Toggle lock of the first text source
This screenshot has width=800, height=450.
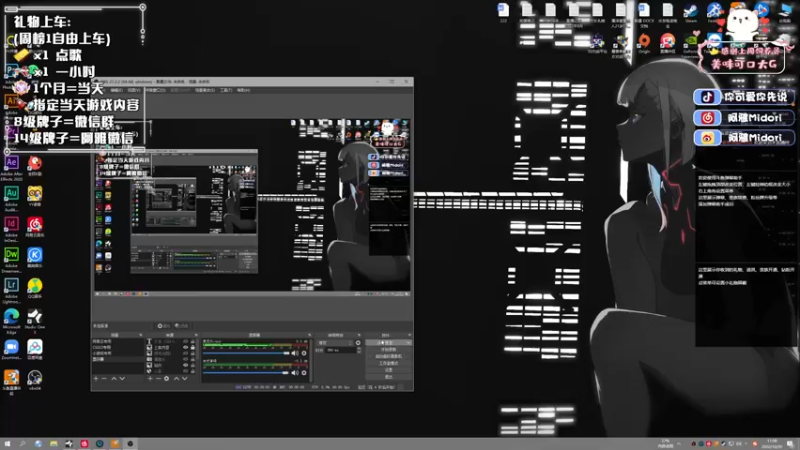(192, 341)
